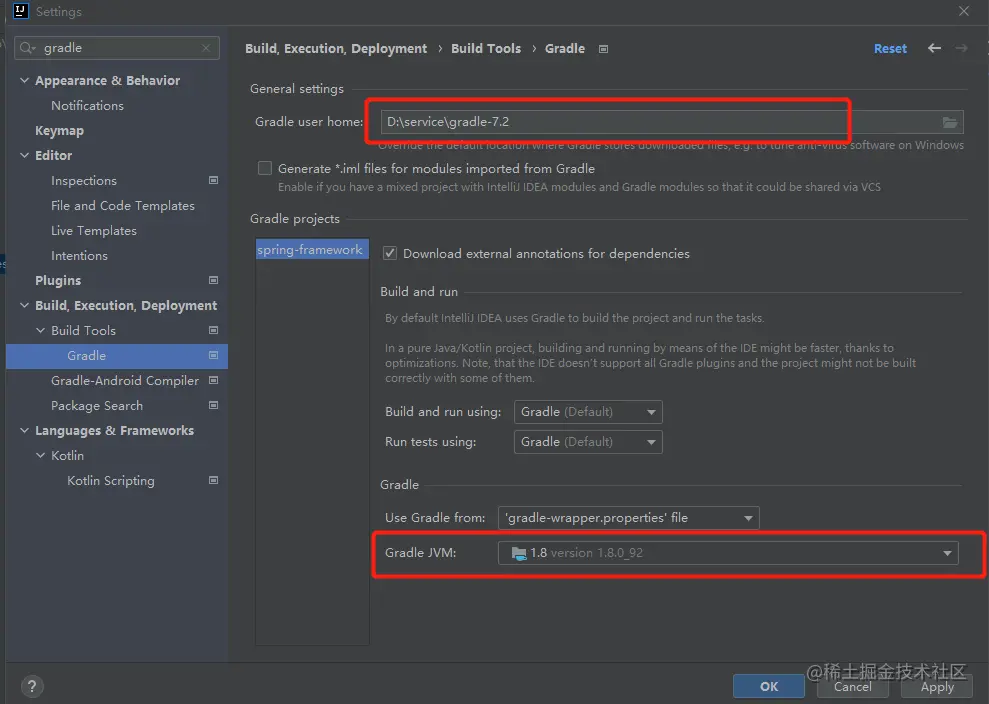Open the Gradle JVM dropdown
The height and width of the screenshot is (704, 989).
point(728,553)
